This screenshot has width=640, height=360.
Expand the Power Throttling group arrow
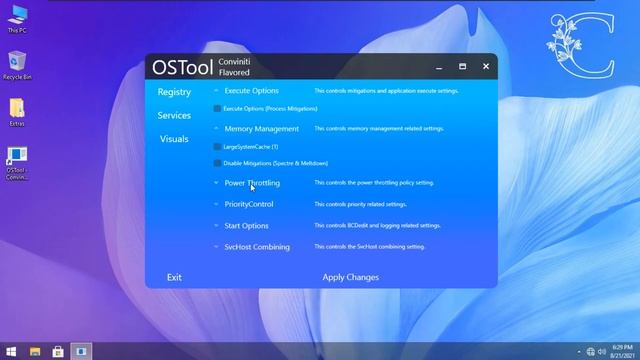pyautogui.click(x=216, y=183)
